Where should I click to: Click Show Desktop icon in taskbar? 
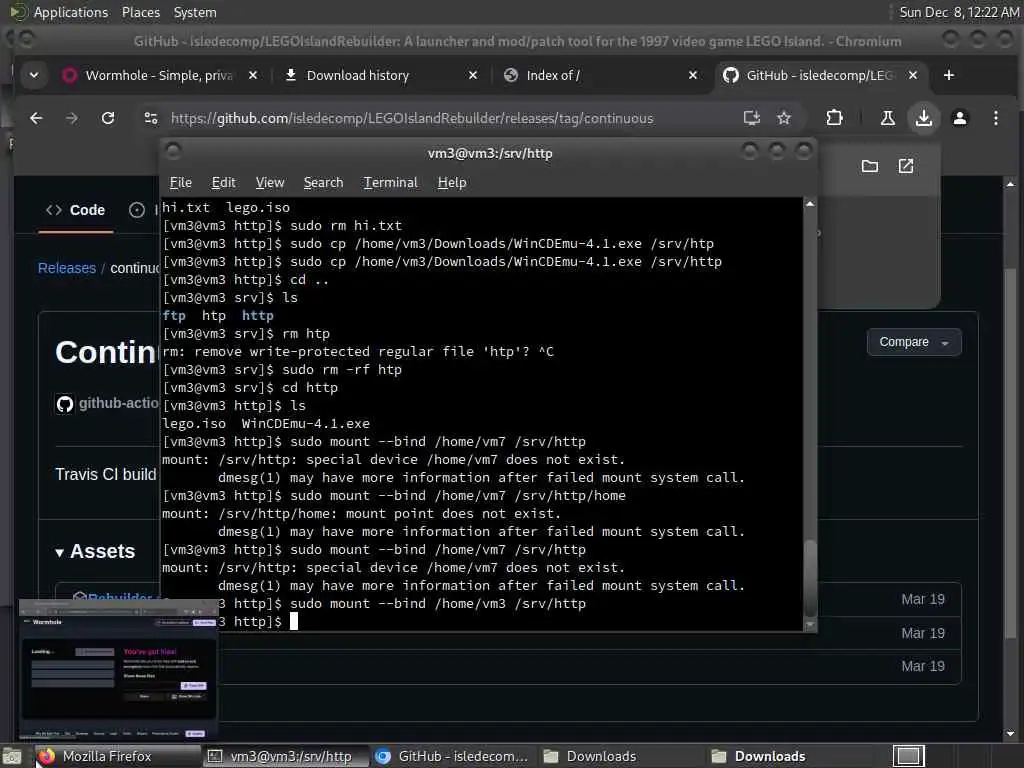click(x=11, y=756)
